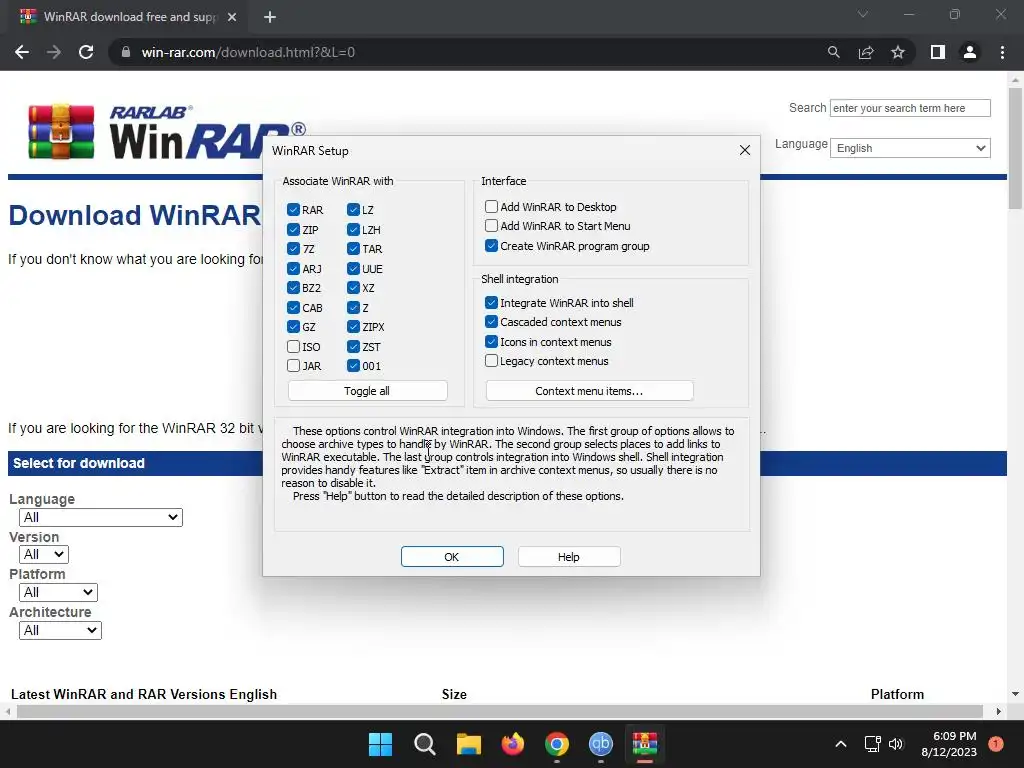Click vertical scrollbar down arrow
The height and width of the screenshot is (768, 1024).
(x=1015, y=694)
